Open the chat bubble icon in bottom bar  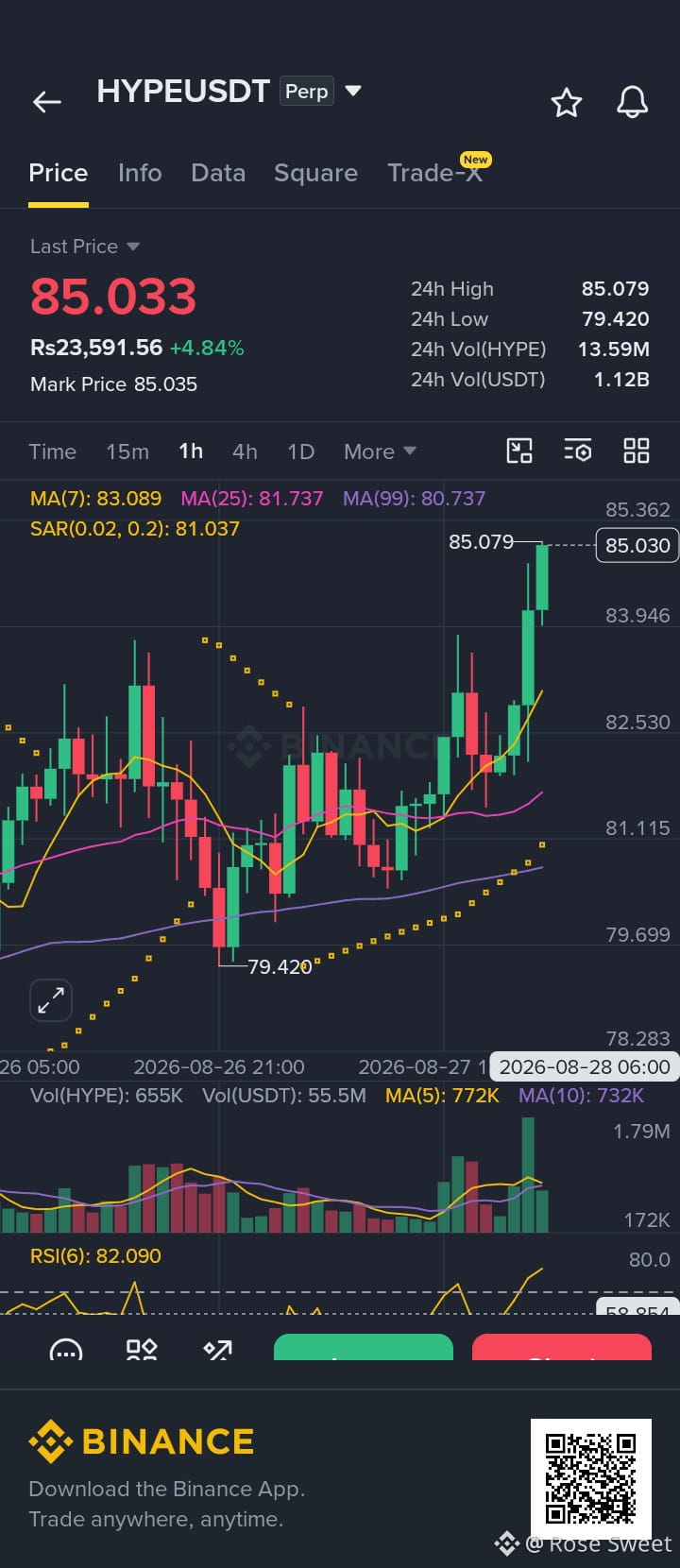(x=65, y=1350)
